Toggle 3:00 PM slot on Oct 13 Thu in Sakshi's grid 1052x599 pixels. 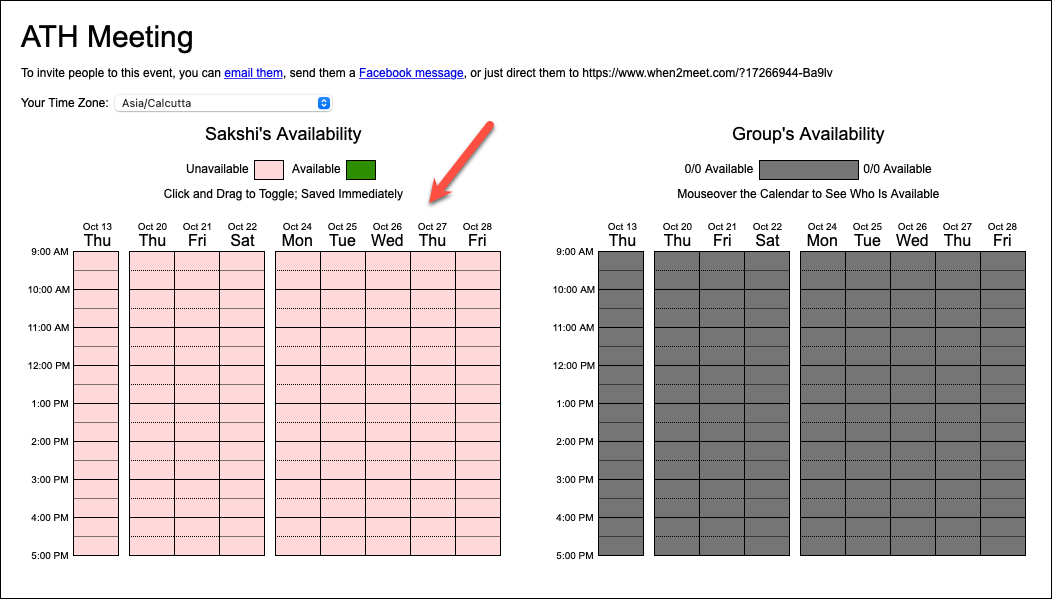(x=96, y=488)
